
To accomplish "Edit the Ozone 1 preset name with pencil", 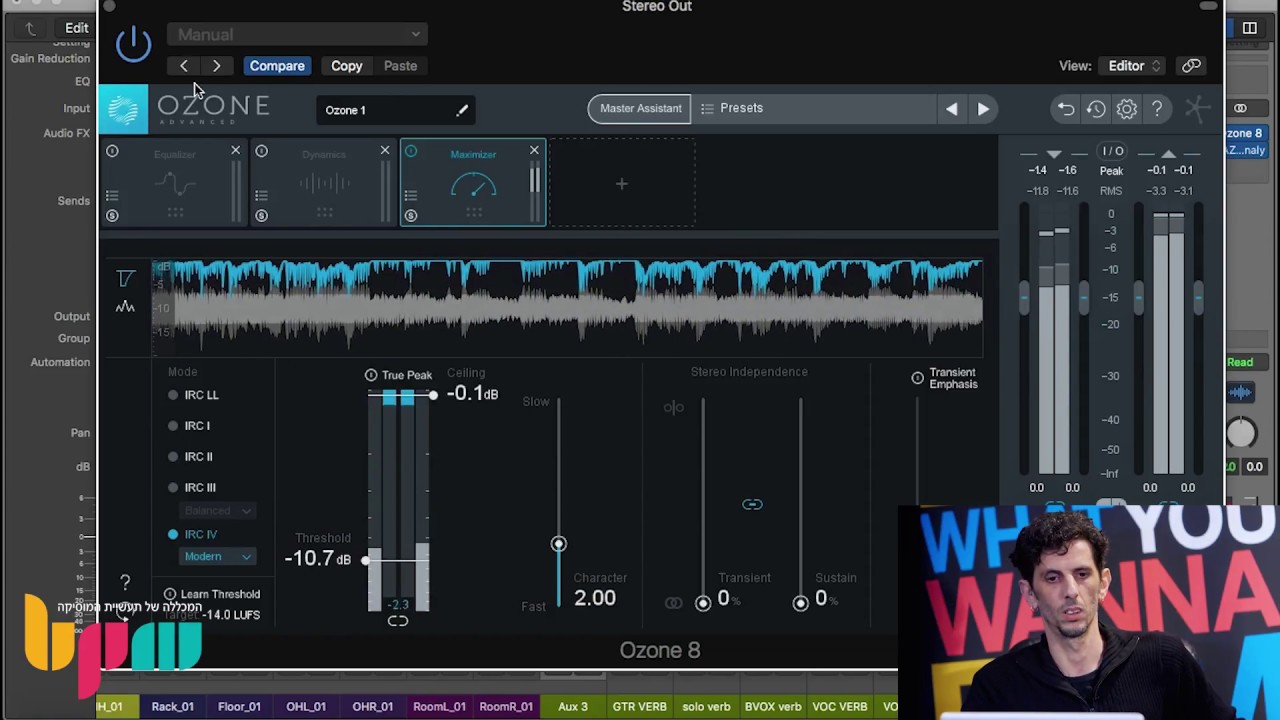I will pos(462,110).
